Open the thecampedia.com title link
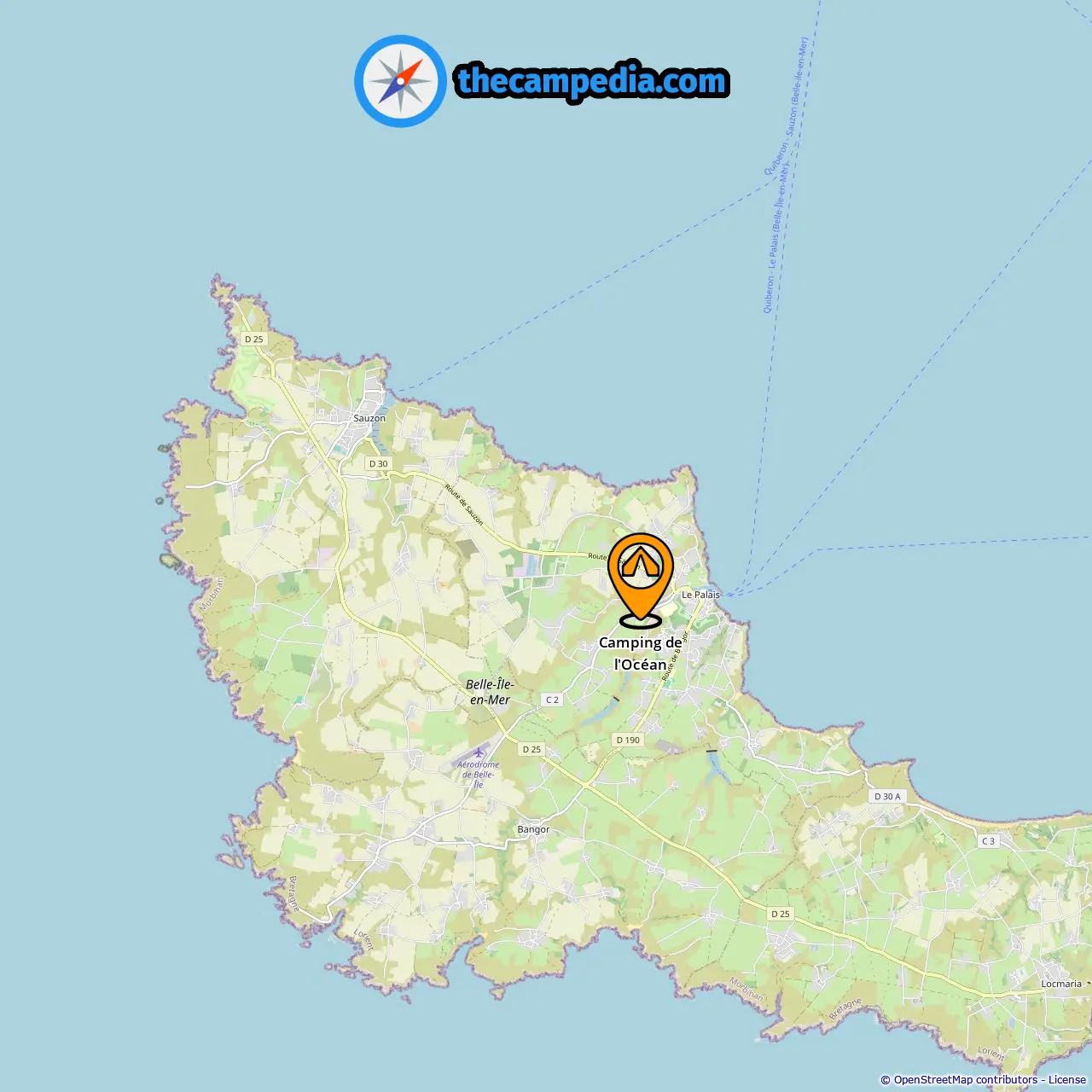The height and width of the screenshot is (1092, 1092). [x=592, y=81]
